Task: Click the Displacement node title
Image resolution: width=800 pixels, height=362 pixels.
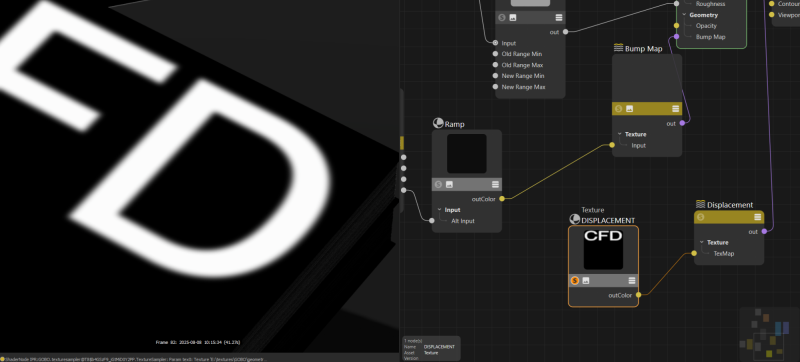Action: coord(730,204)
